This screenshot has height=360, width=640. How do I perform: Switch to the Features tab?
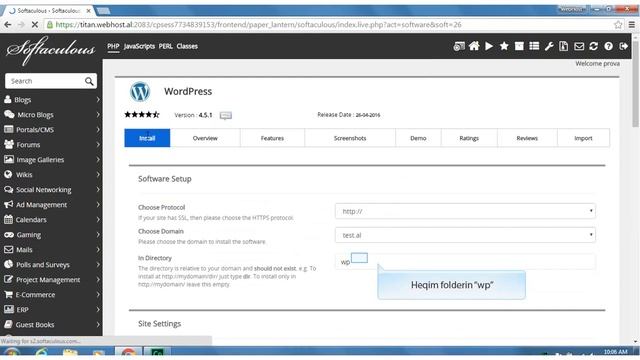272,138
